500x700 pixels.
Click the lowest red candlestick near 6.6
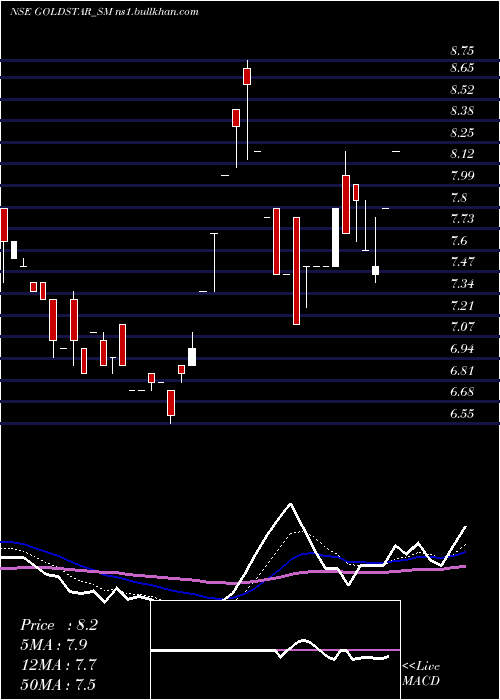coord(171,403)
